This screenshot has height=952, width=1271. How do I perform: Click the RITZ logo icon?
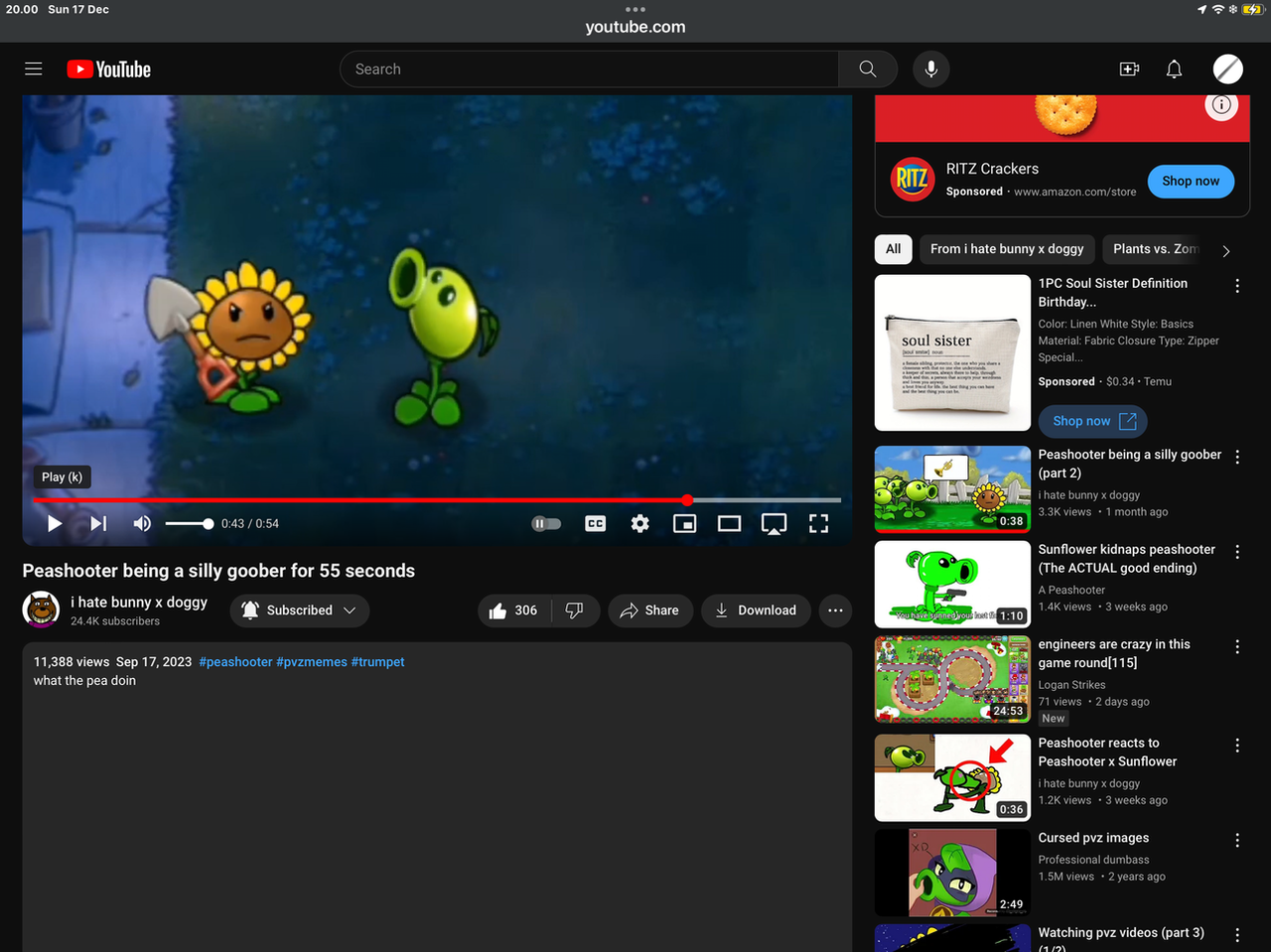point(912,179)
